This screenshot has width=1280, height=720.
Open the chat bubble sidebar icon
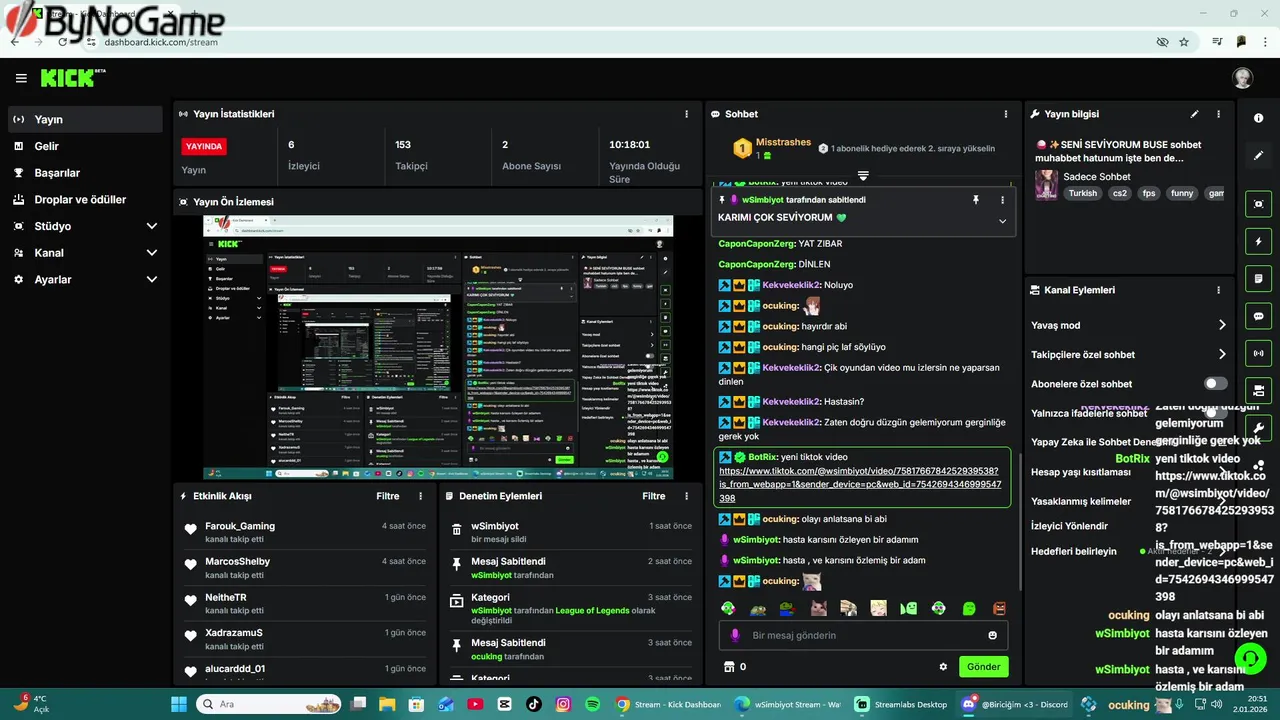click(1258, 316)
